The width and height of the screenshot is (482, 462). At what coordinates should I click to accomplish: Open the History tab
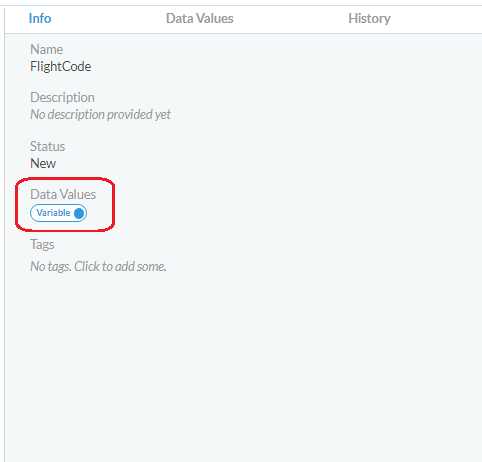[x=369, y=18]
